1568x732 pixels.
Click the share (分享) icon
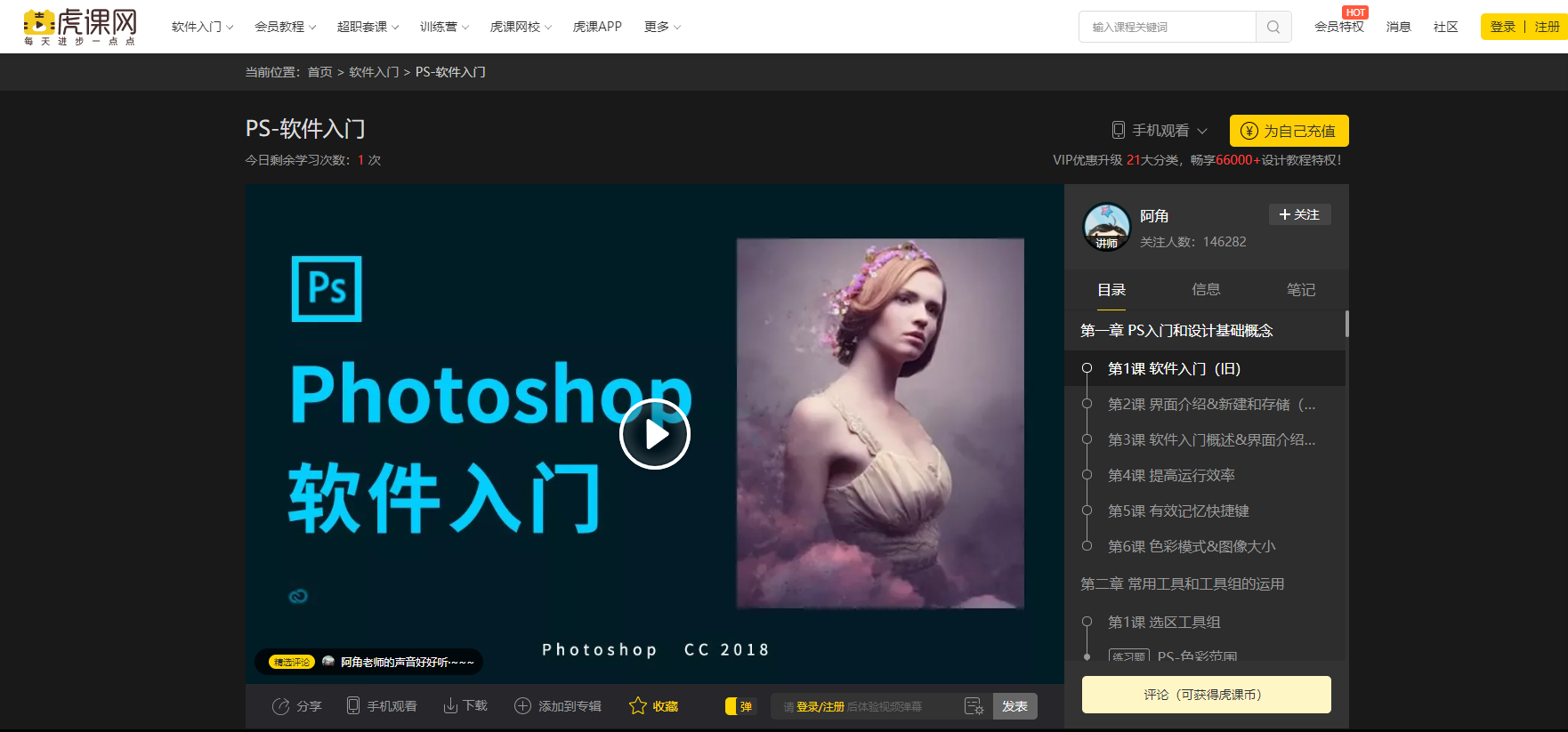280,706
